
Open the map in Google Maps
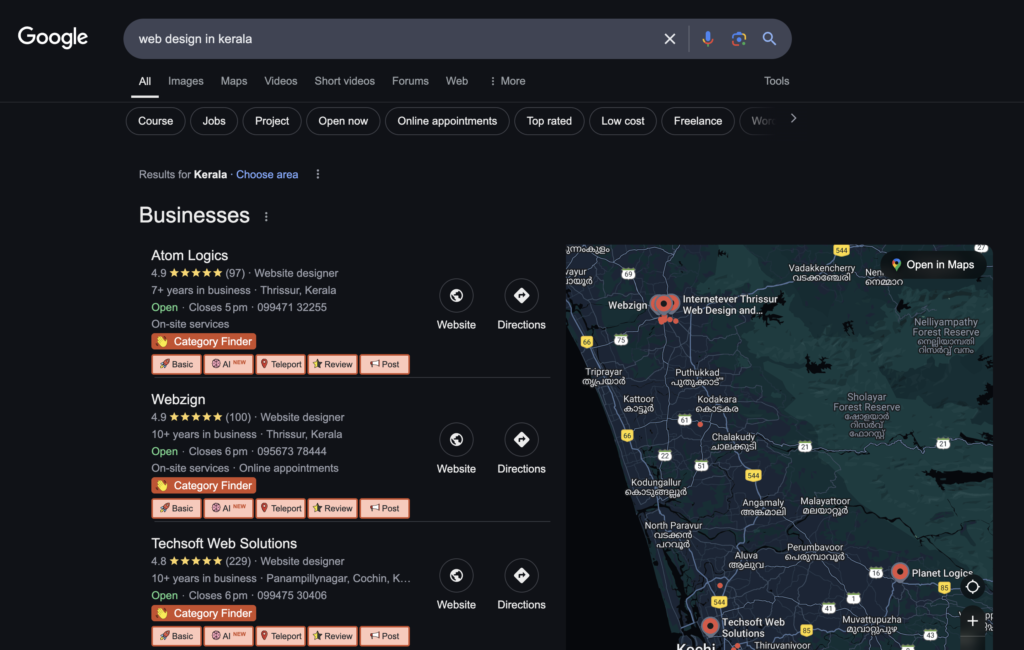(933, 265)
